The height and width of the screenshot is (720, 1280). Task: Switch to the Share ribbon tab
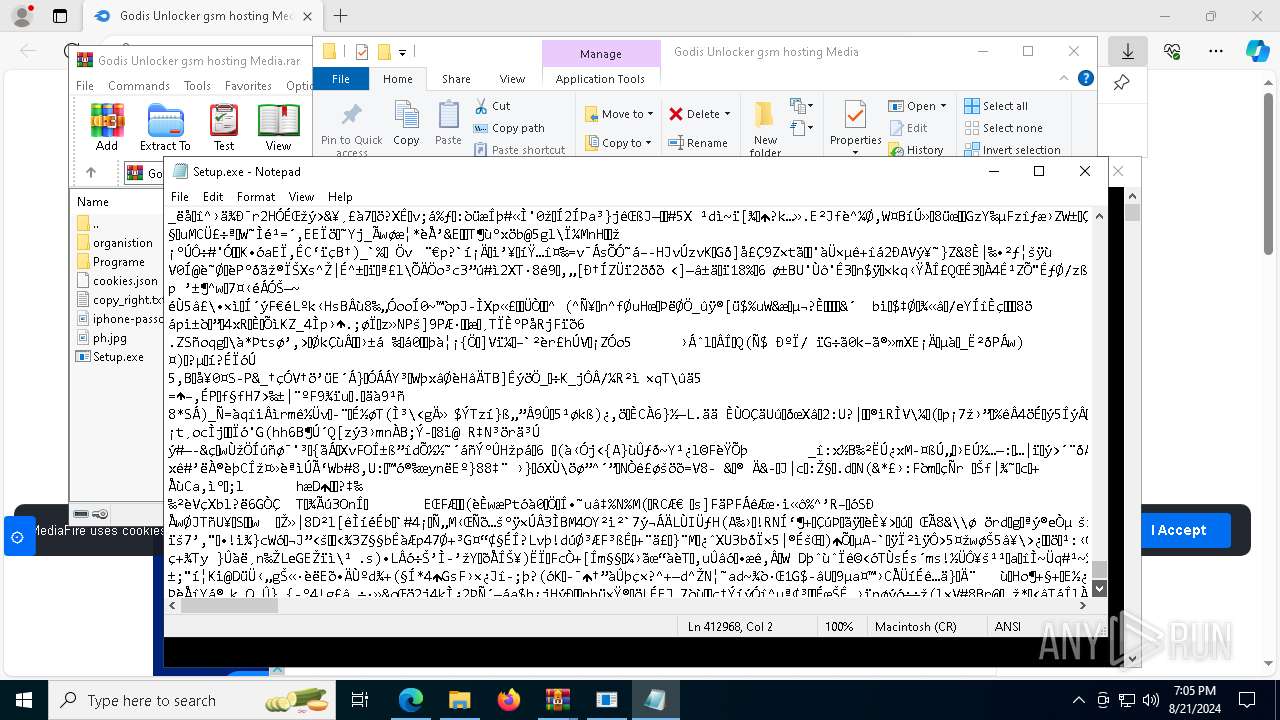coord(456,79)
